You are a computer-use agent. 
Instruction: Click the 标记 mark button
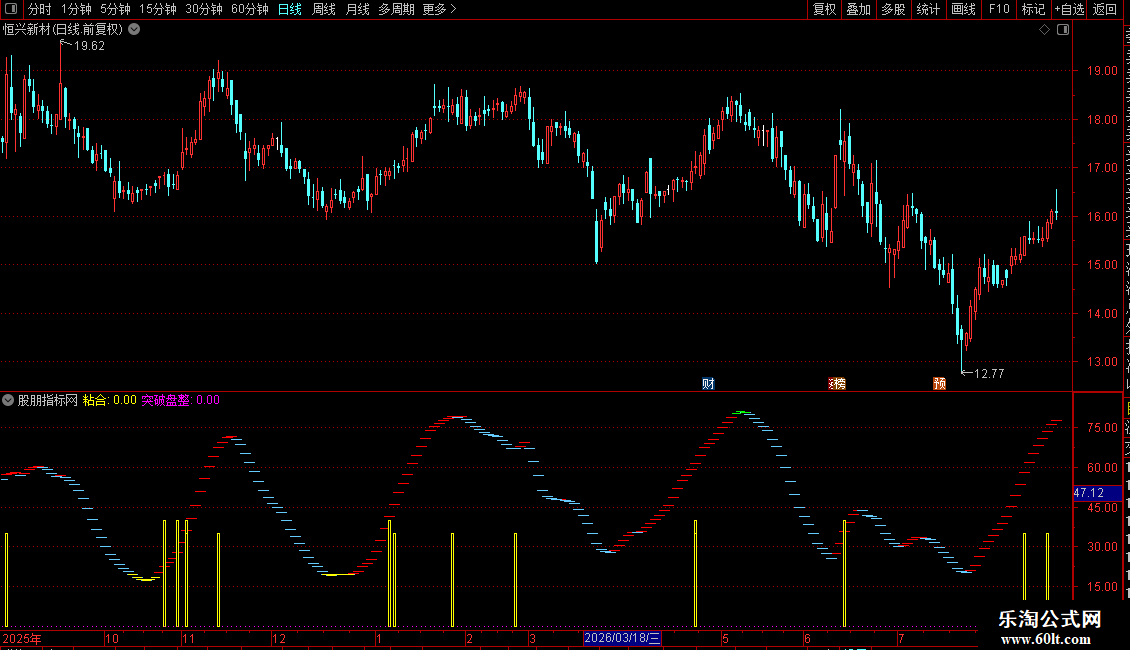pos(1033,9)
